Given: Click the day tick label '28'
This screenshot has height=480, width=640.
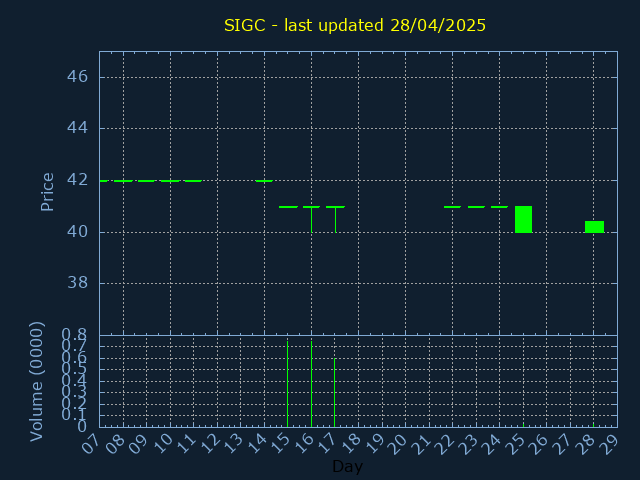Looking at the screenshot, I should point(586,444).
